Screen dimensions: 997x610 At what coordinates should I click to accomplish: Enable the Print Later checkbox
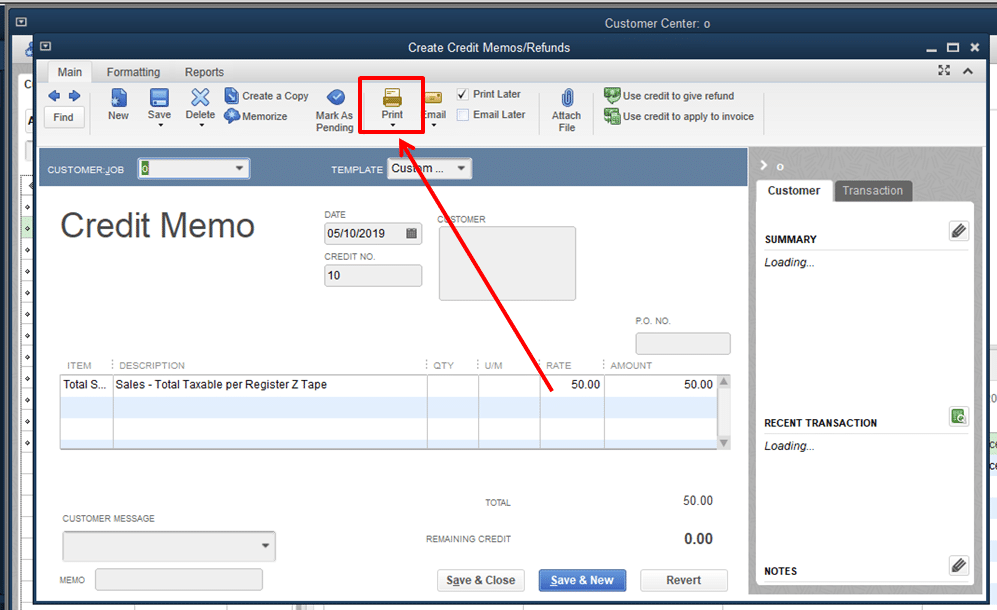click(x=462, y=93)
